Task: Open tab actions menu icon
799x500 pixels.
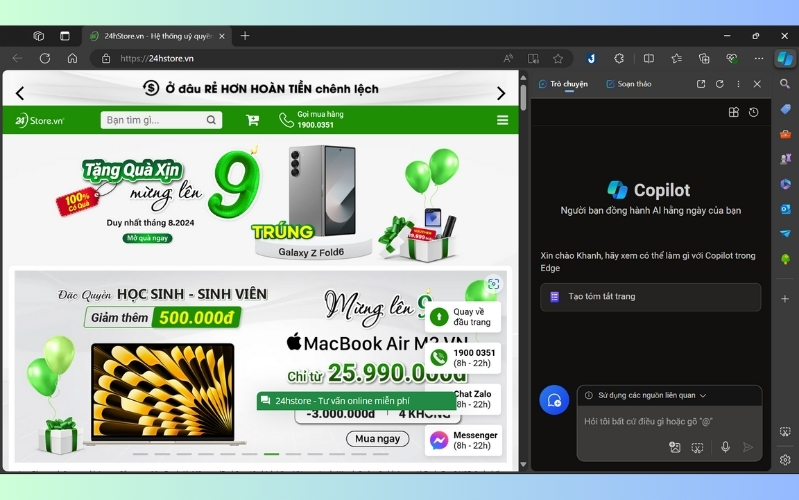Action: click(x=65, y=36)
